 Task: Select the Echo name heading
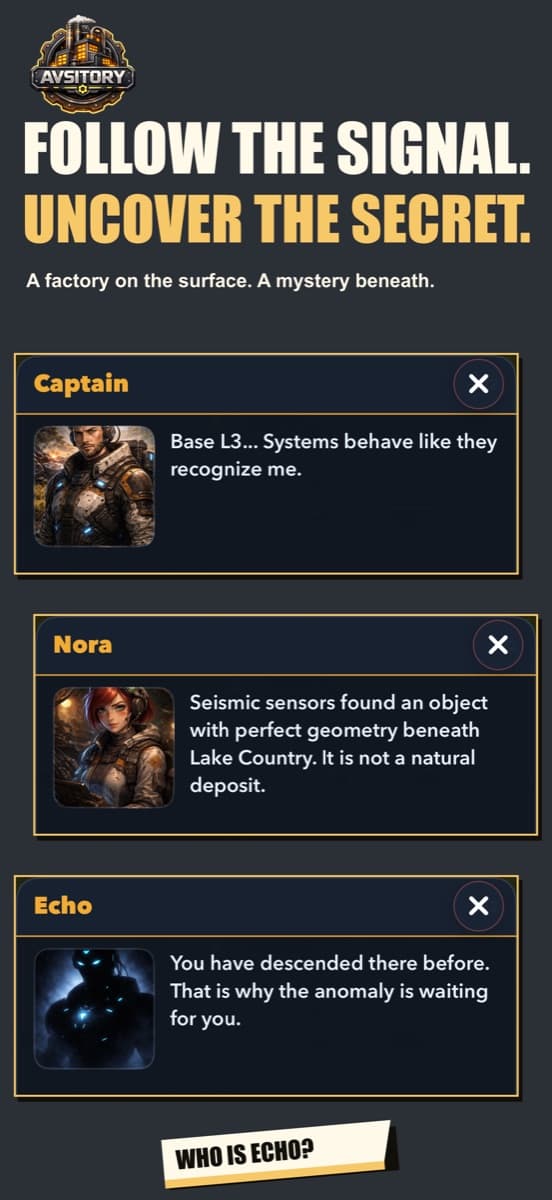tap(63, 906)
